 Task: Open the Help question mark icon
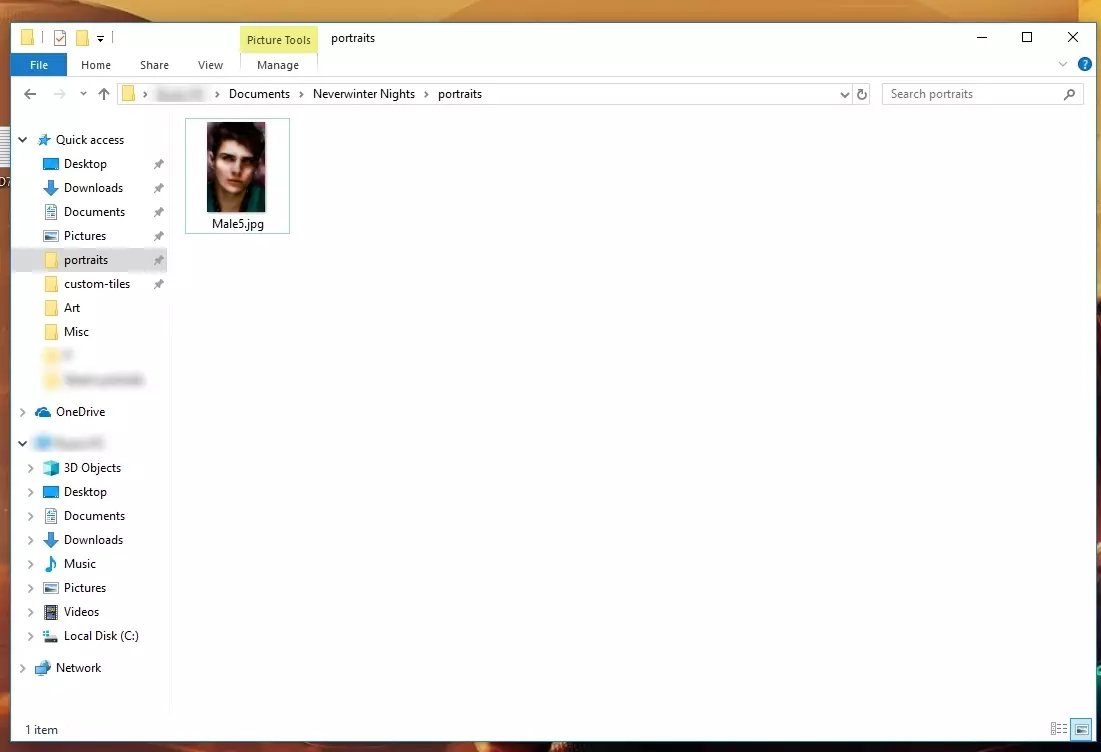(x=1084, y=65)
